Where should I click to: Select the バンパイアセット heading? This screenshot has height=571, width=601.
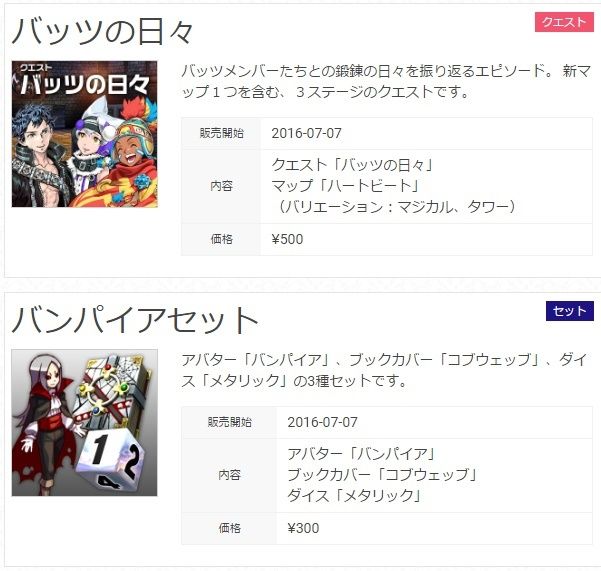[135, 320]
